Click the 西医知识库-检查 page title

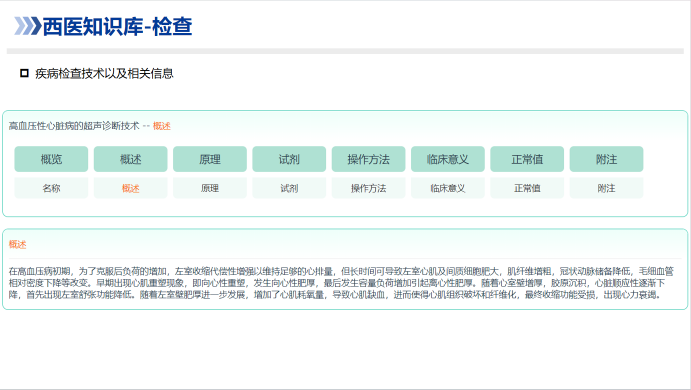pyautogui.click(x=117, y=26)
